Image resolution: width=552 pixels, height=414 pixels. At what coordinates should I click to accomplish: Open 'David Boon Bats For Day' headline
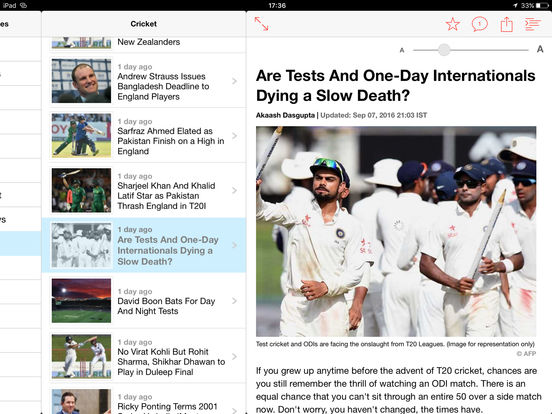point(166,306)
